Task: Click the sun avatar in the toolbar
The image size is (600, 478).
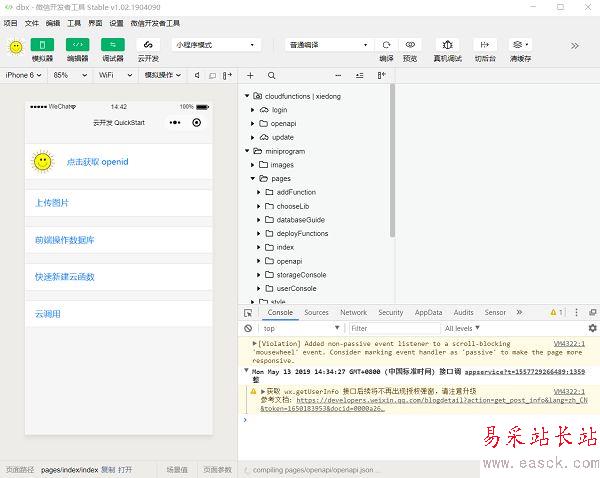Action: (x=16, y=47)
